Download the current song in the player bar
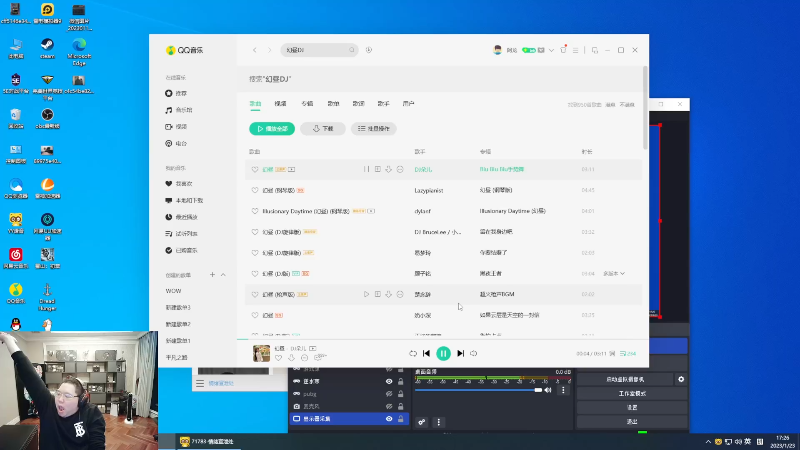Viewport: 800px width, 450px height. coord(291,358)
